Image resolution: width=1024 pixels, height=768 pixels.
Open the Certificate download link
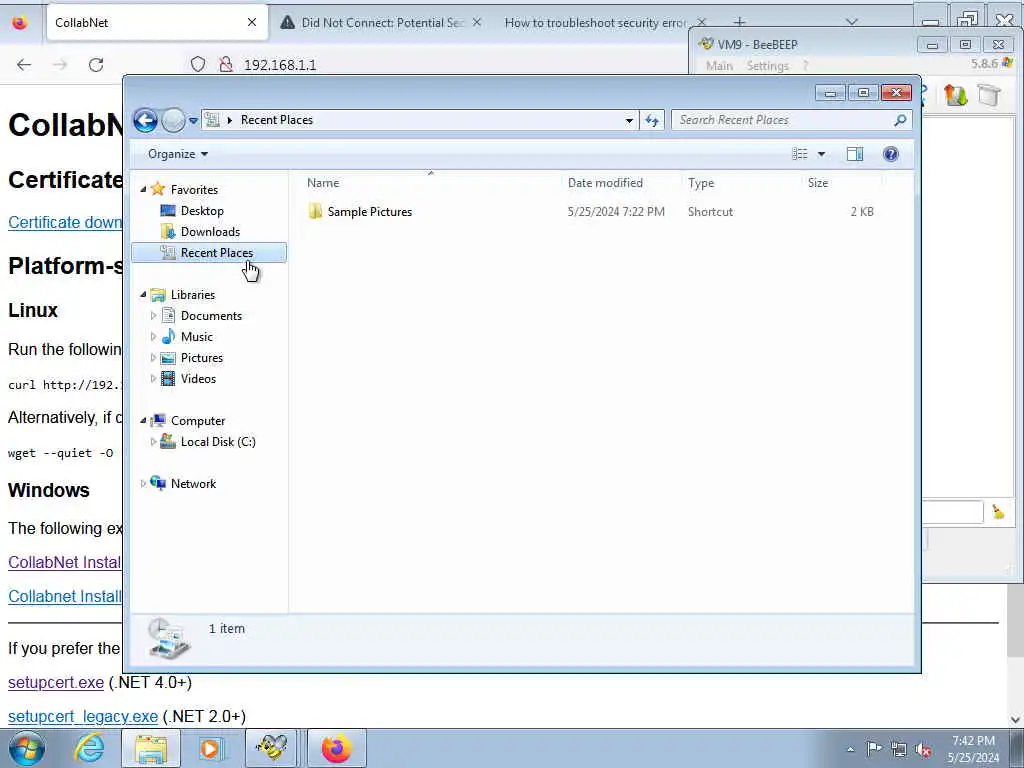[x=65, y=223]
